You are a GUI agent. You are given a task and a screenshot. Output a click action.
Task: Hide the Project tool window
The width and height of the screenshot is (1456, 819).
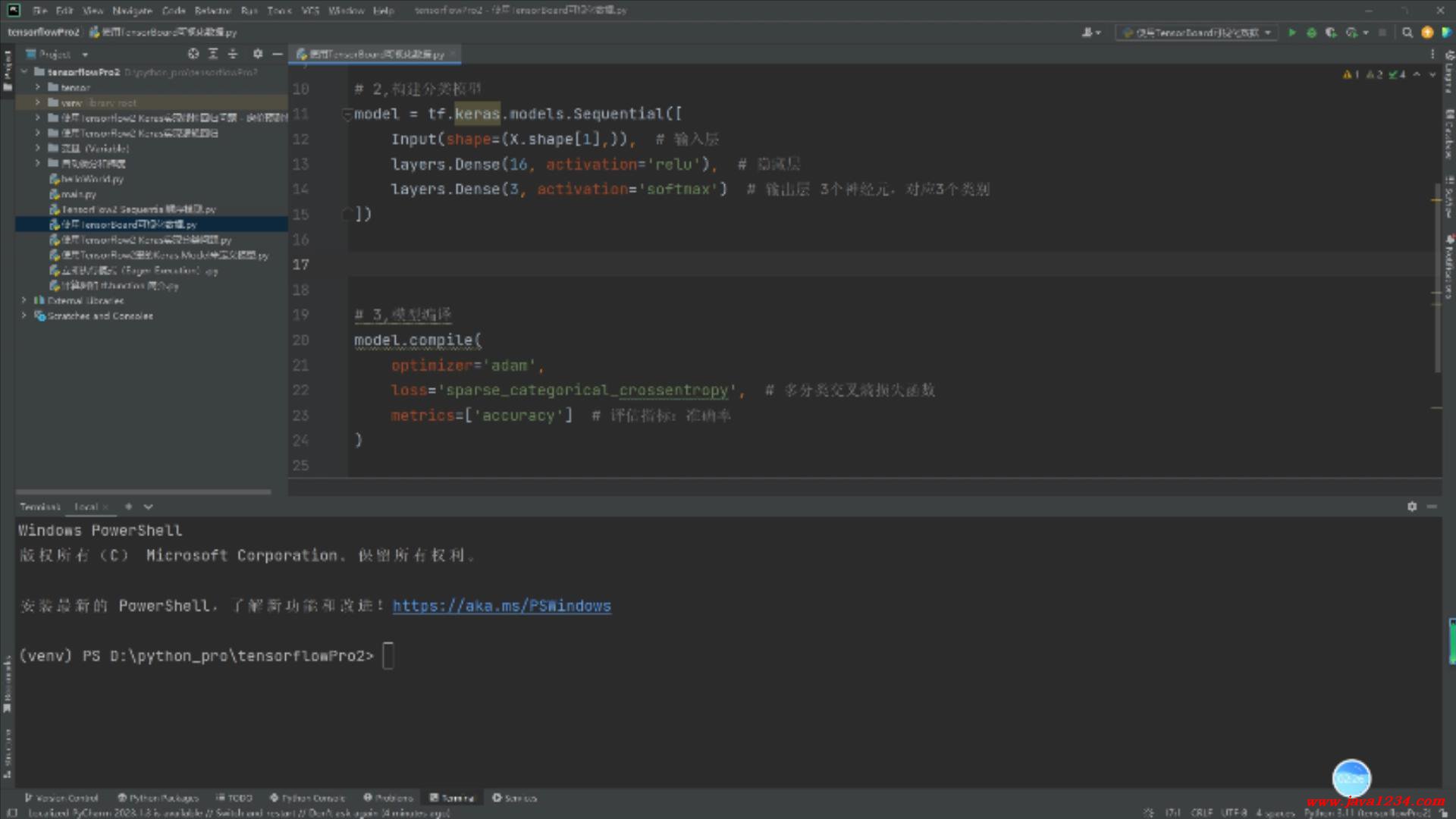(278, 54)
